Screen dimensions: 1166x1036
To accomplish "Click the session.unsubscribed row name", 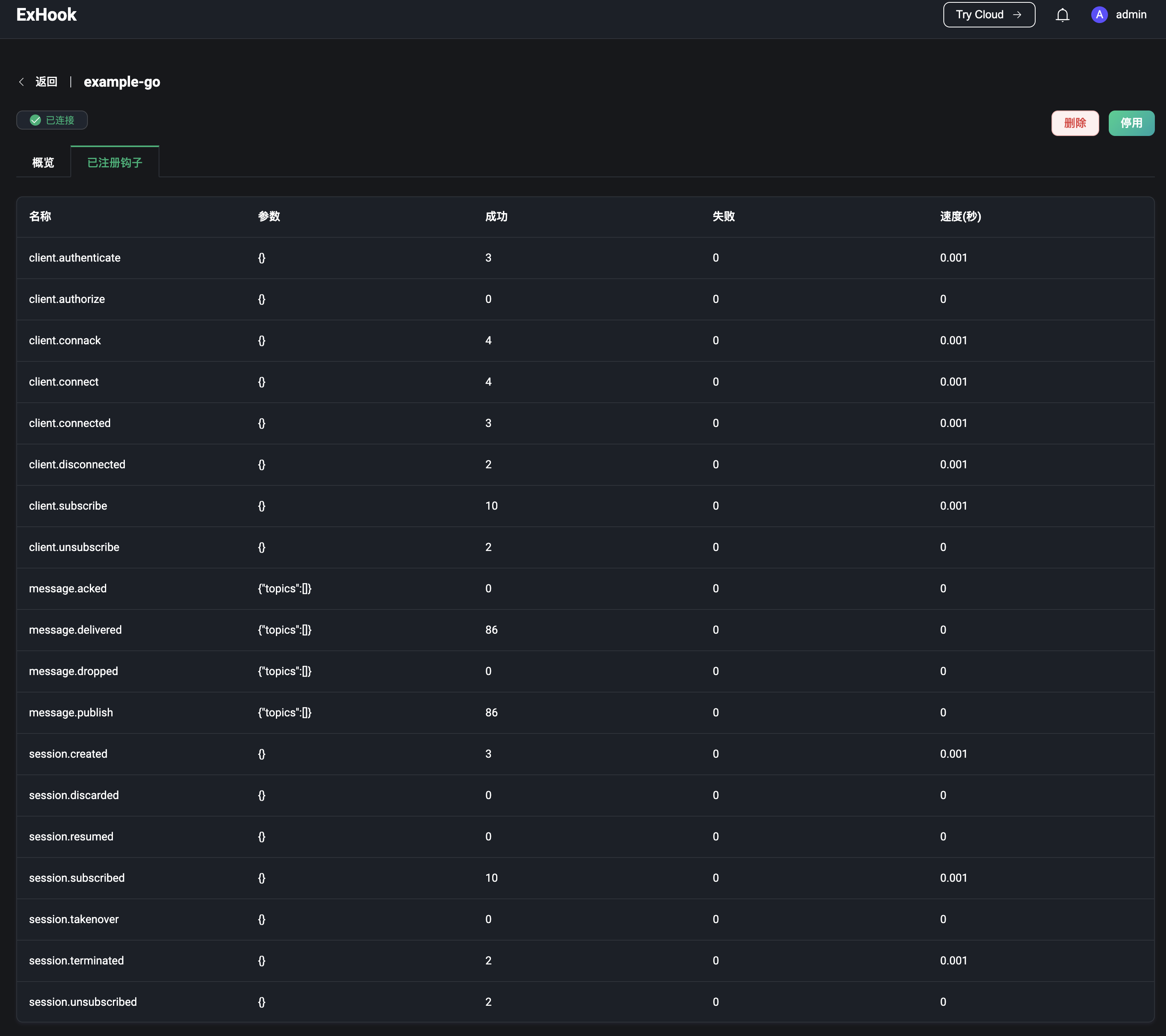I will (83, 1002).
